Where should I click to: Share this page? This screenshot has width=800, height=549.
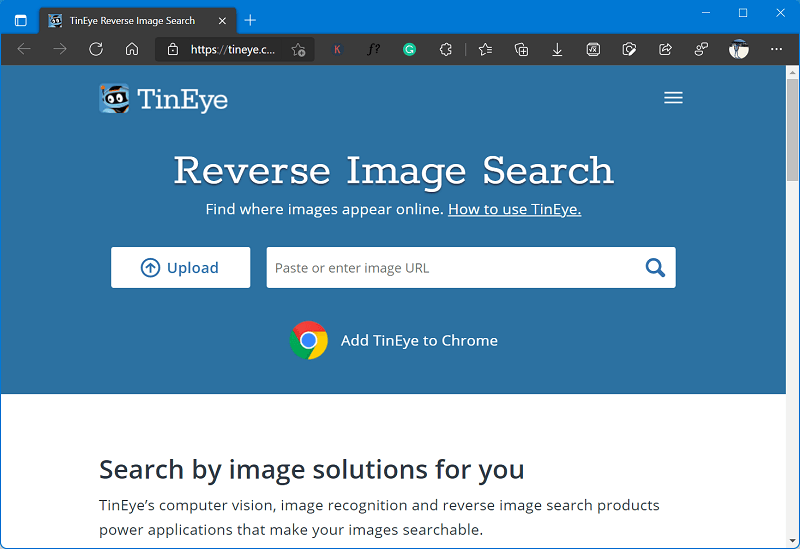pyautogui.click(x=665, y=49)
